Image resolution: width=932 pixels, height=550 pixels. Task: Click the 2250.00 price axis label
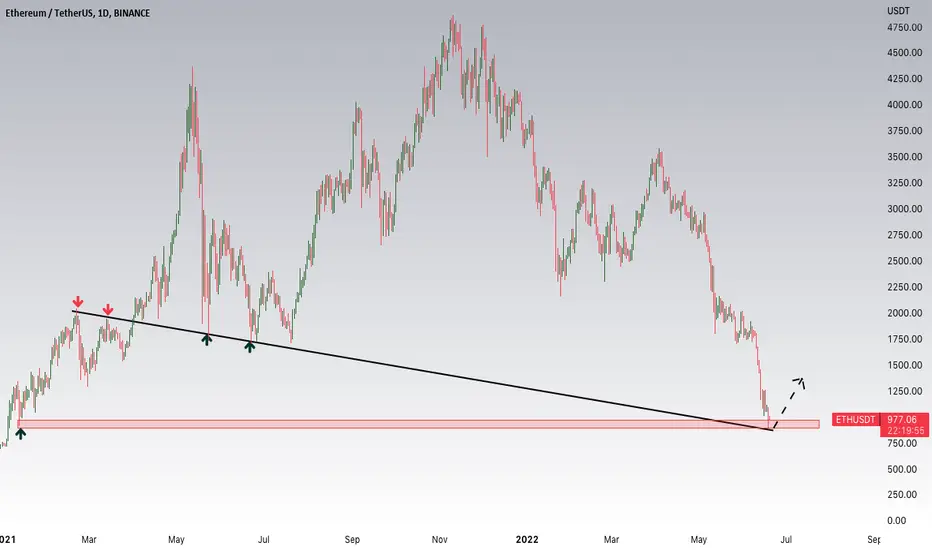(905, 287)
